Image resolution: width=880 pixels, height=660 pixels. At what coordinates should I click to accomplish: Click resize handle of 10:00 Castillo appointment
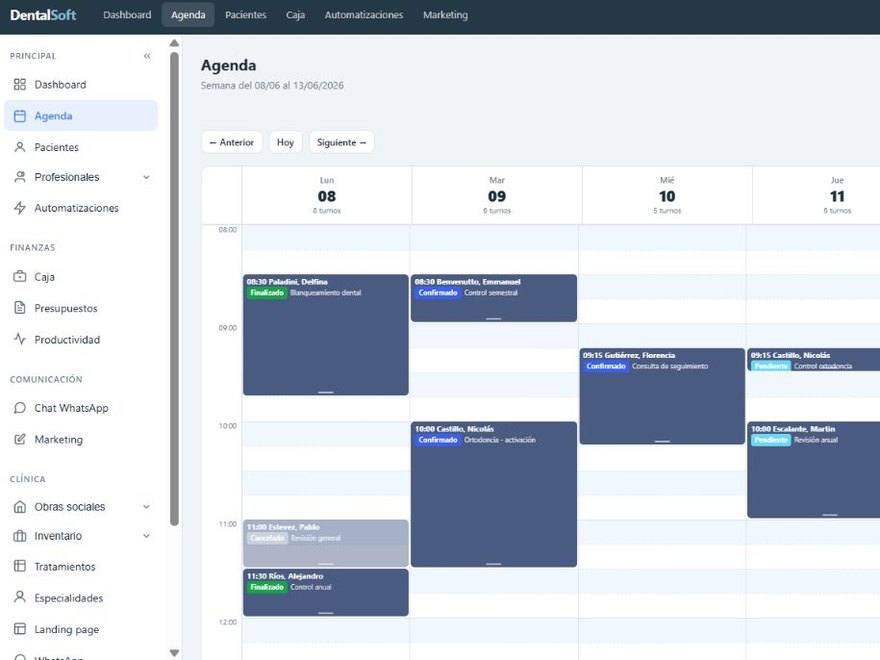(493, 564)
